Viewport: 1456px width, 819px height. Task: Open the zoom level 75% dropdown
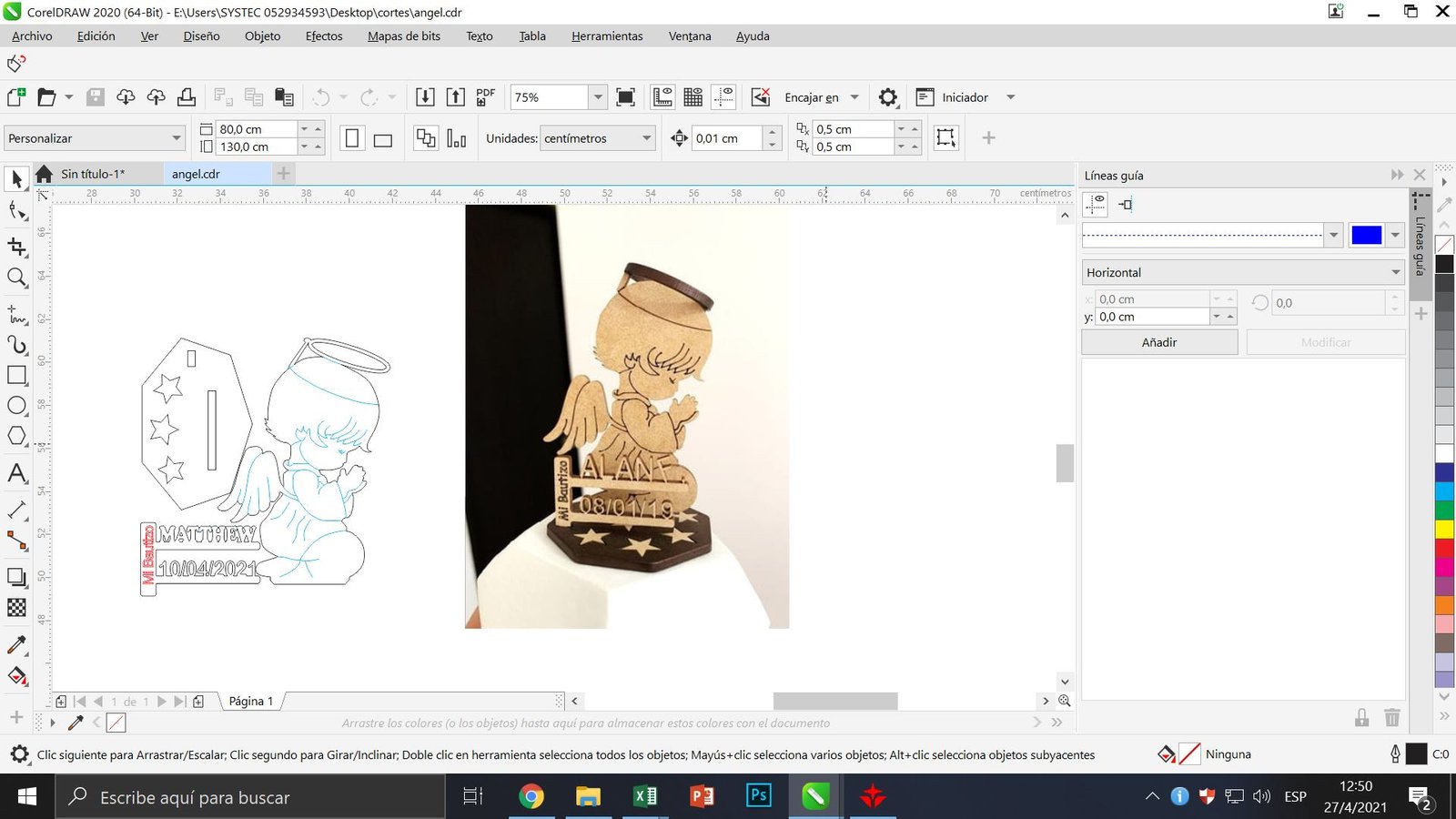coord(598,97)
